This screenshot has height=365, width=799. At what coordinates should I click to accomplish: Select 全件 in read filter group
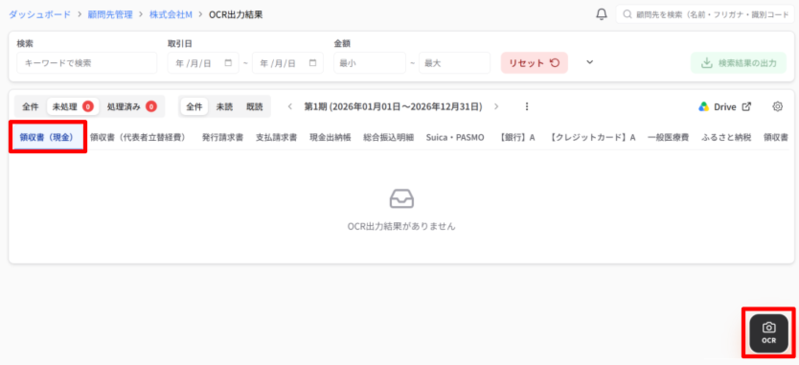[x=194, y=107]
